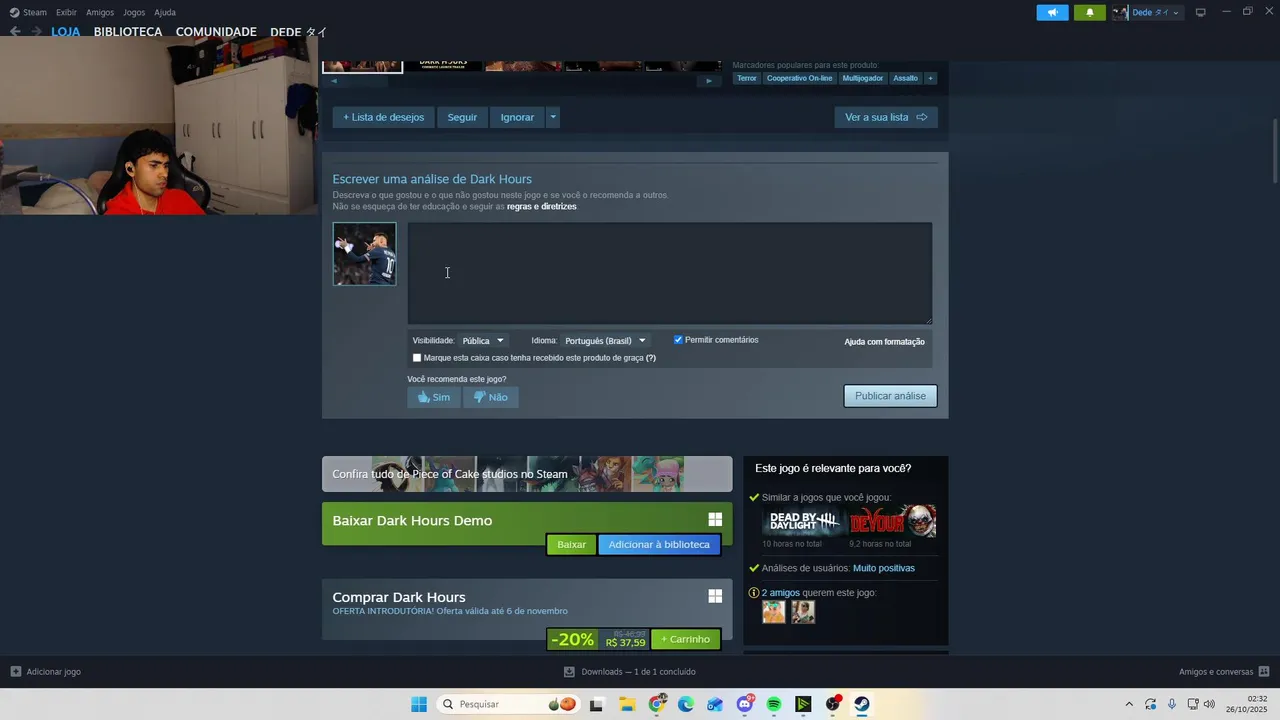This screenshot has height=720, width=1280.
Task: Click the Devour game thumbnail
Action: [893, 521]
